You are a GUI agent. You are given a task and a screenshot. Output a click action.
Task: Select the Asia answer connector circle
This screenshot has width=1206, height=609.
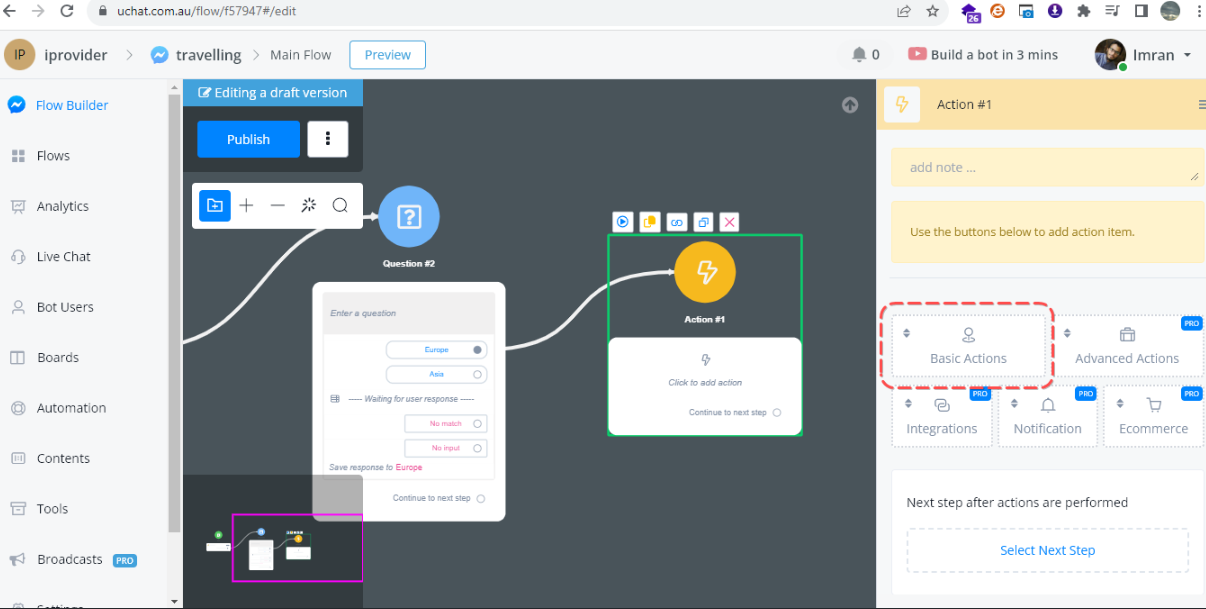pos(478,375)
